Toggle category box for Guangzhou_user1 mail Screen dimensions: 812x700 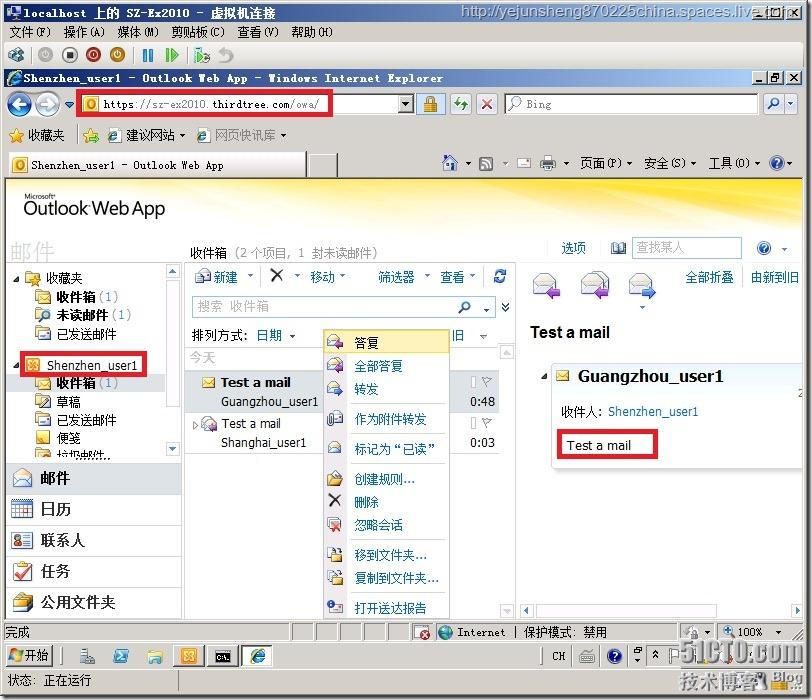pos(473,382)
